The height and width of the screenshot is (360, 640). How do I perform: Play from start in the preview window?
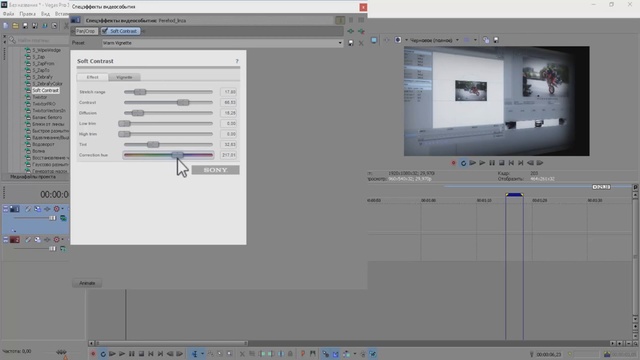[473, 163]
